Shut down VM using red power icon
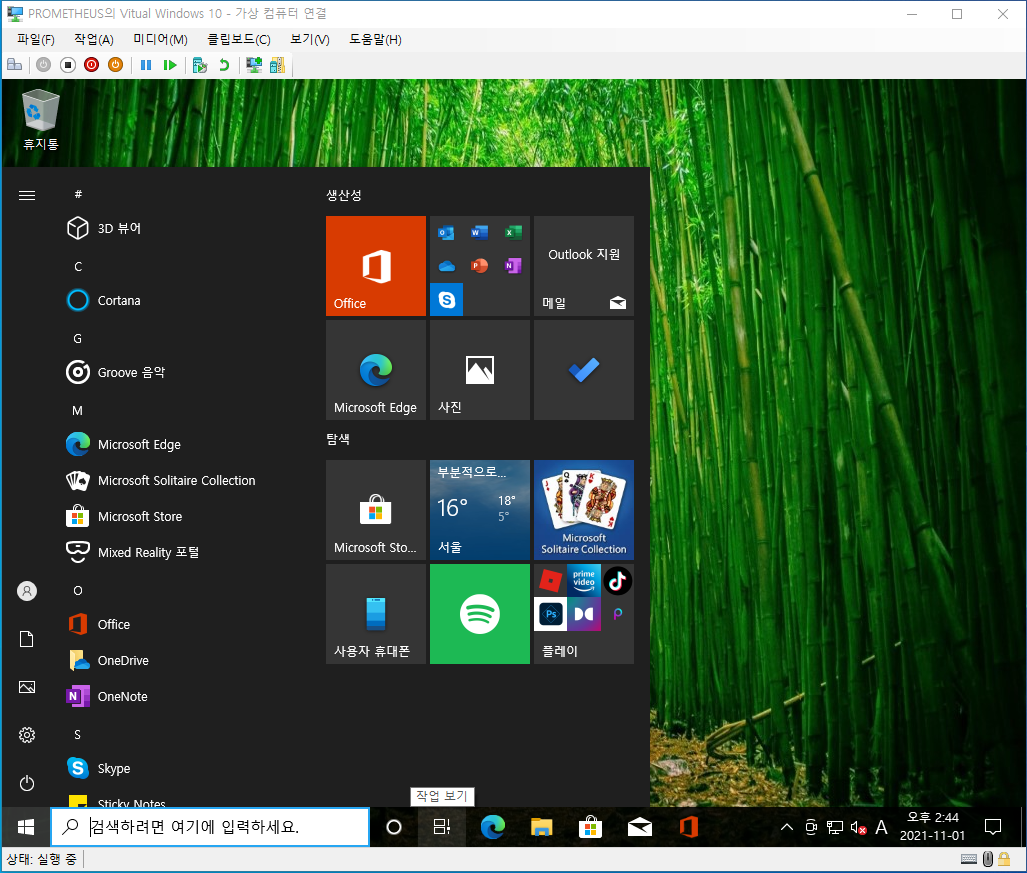Screen dimensions: 1027x873 pyautogui.click(x=92, y=65)
